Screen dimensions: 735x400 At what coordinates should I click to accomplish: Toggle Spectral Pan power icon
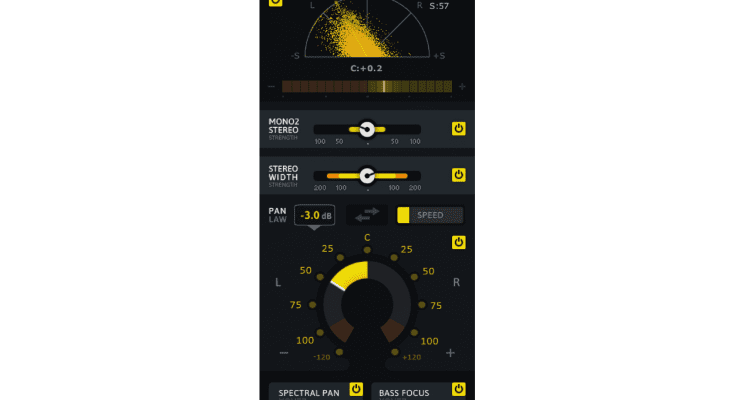pyautogui.click(x=356, y=389)
